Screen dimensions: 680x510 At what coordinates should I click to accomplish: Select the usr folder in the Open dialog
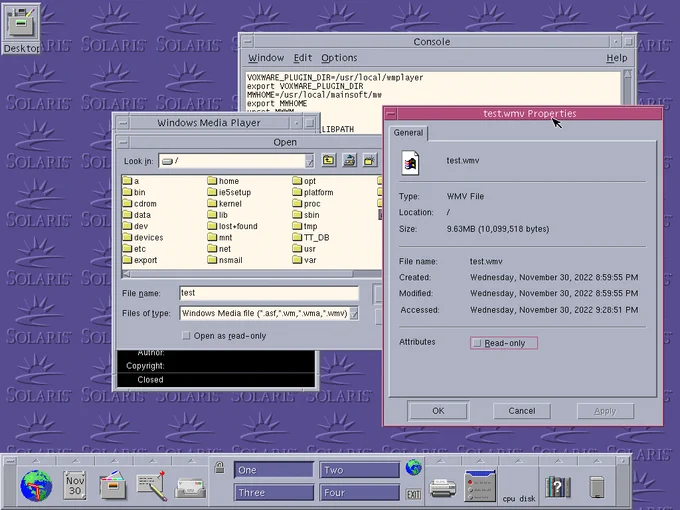(304, 248)
